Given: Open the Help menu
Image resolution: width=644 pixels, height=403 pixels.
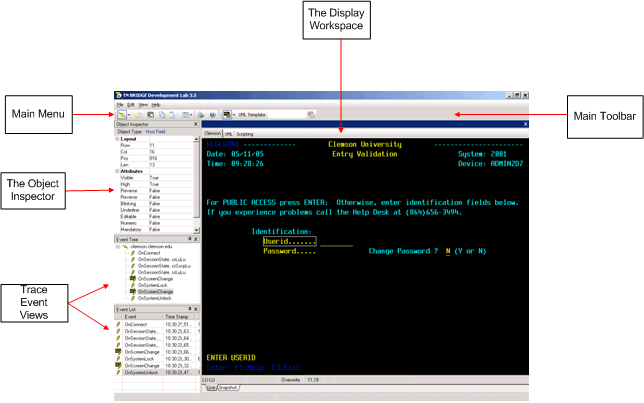Looking at the screenshot, I should 156,105.
